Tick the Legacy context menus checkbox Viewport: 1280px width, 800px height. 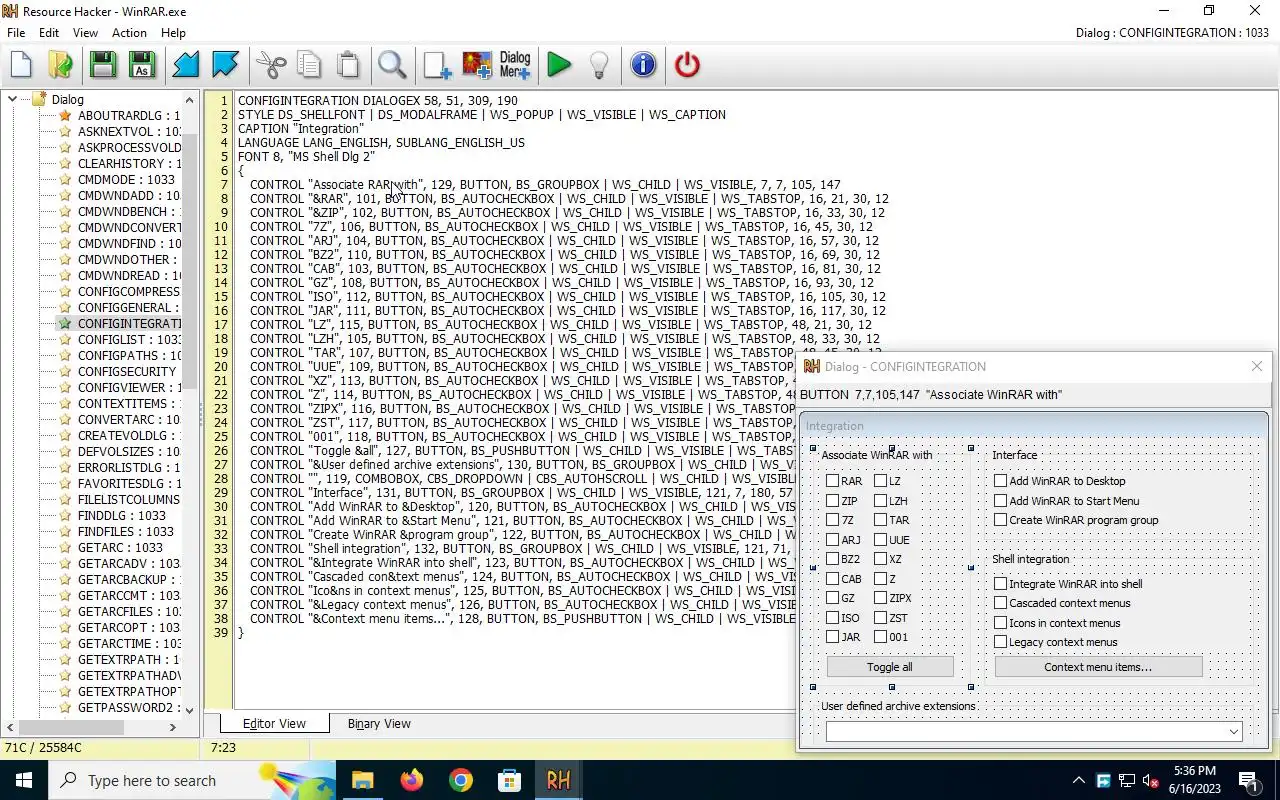click(1000, 642)
